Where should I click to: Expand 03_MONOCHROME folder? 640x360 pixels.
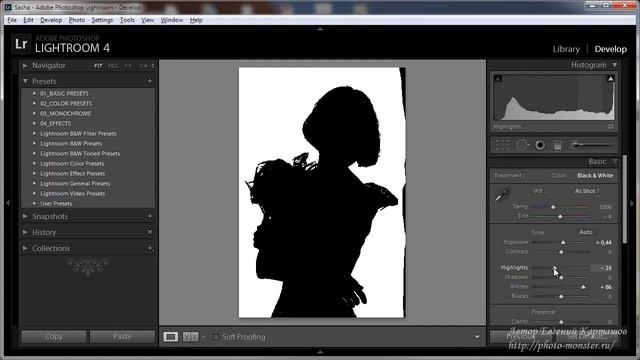pyautogui.click(x=34, y=113)
